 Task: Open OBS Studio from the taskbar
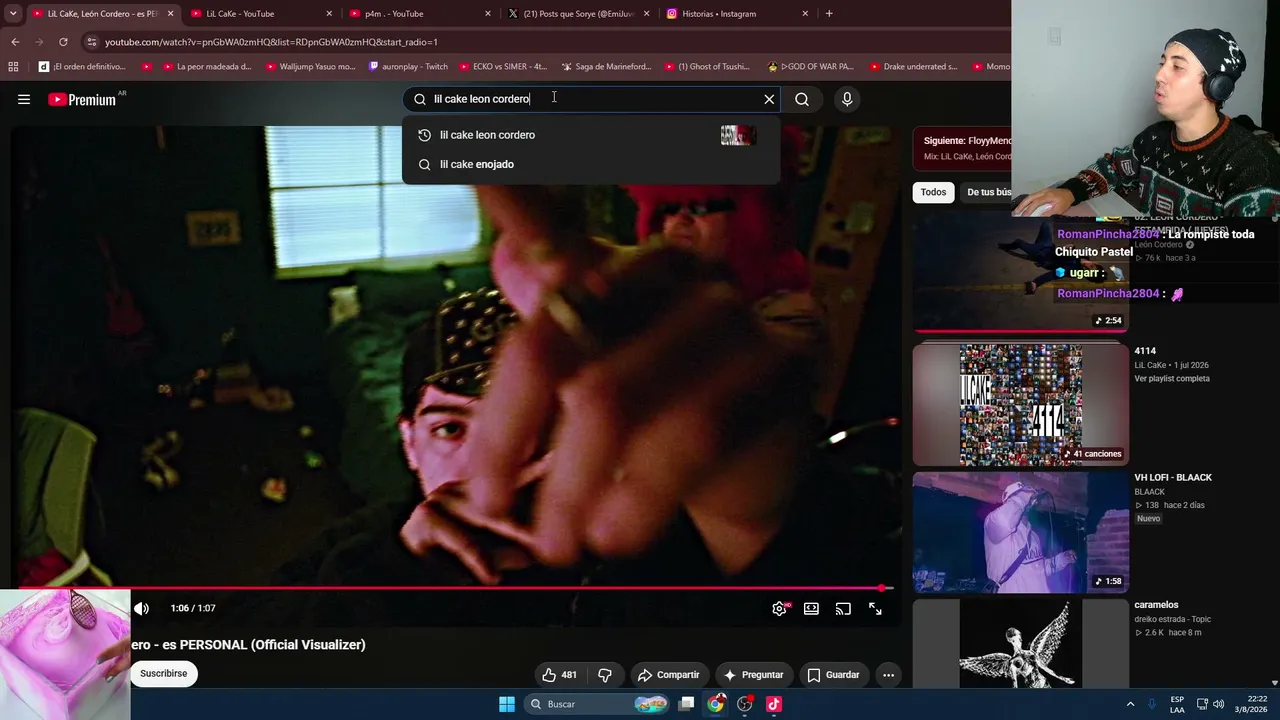click(745, 704)
